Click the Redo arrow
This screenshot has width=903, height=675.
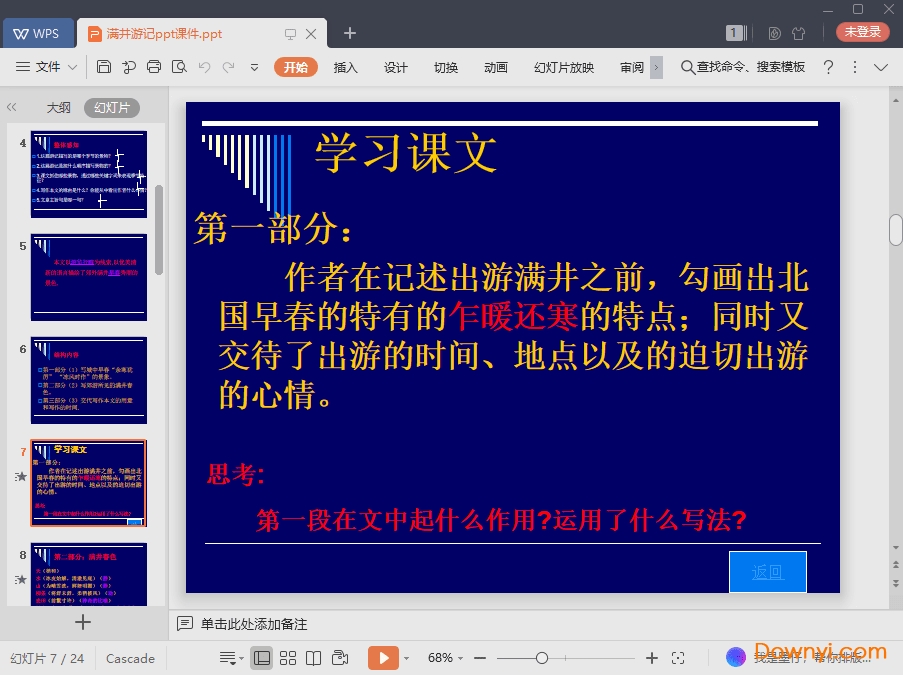coord(229,67)
